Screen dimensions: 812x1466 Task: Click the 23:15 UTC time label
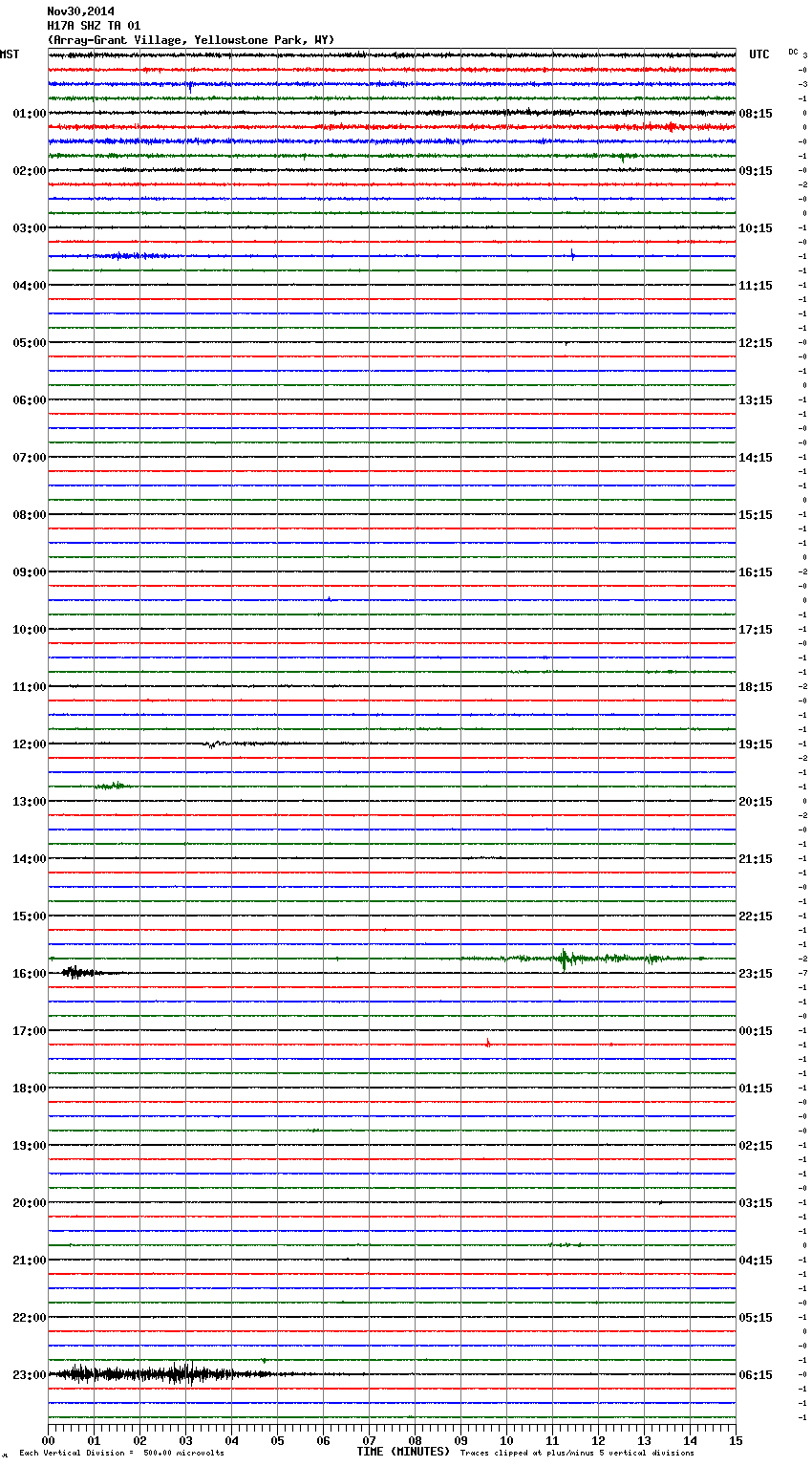(756, 974)
